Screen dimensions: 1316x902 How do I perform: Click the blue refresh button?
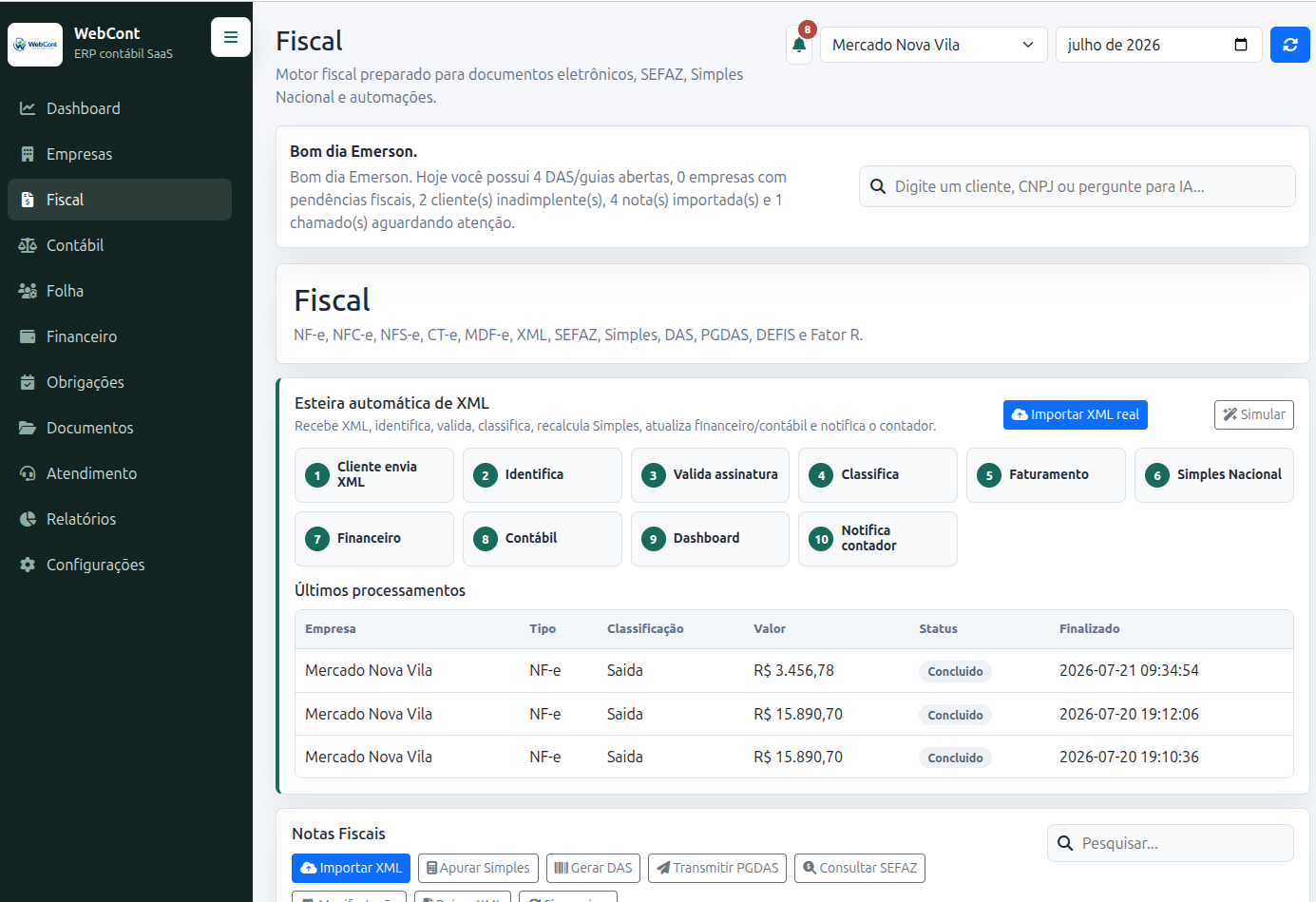[x=1290, y=45]
